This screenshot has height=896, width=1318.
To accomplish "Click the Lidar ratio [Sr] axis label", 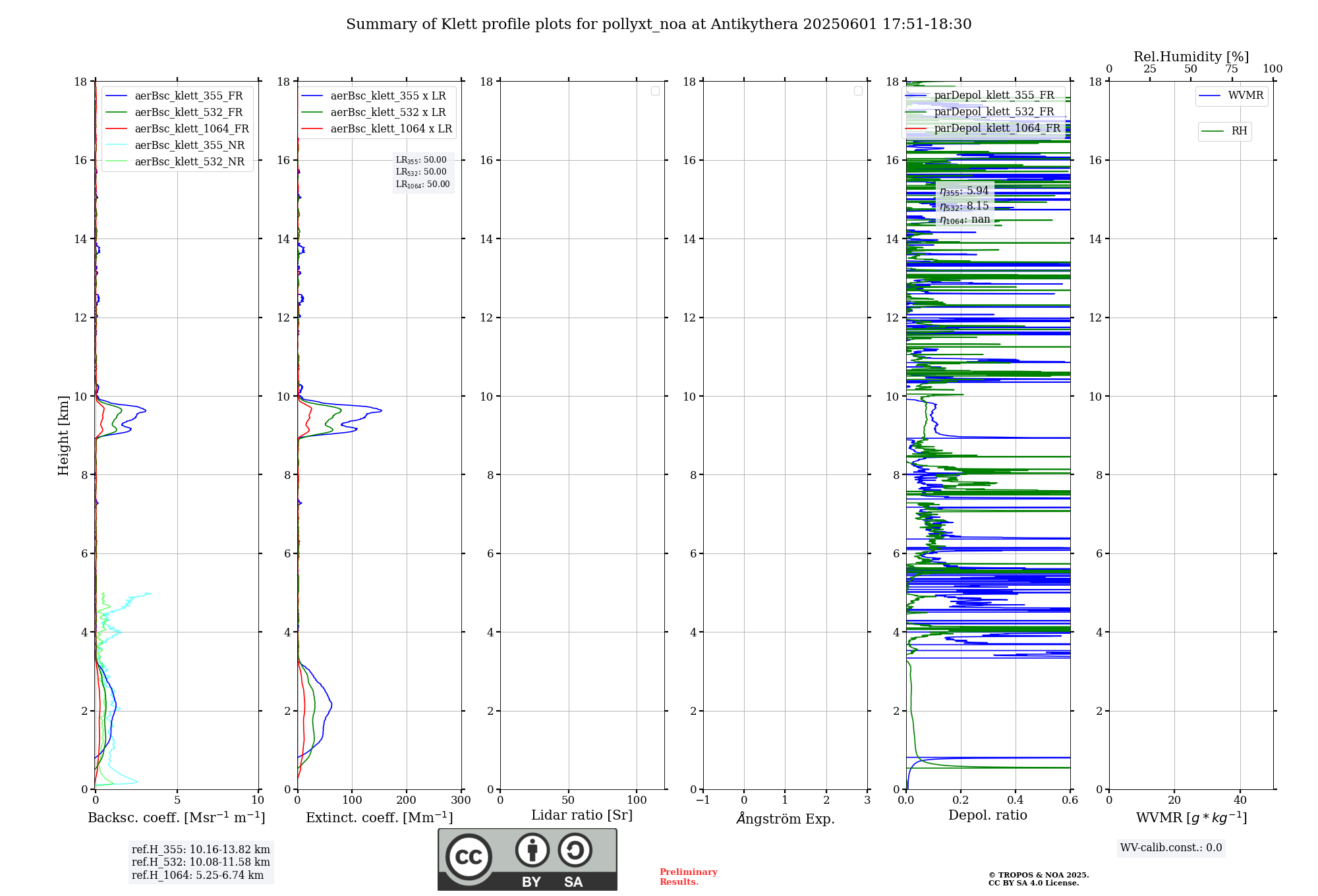I will (582, 816).
